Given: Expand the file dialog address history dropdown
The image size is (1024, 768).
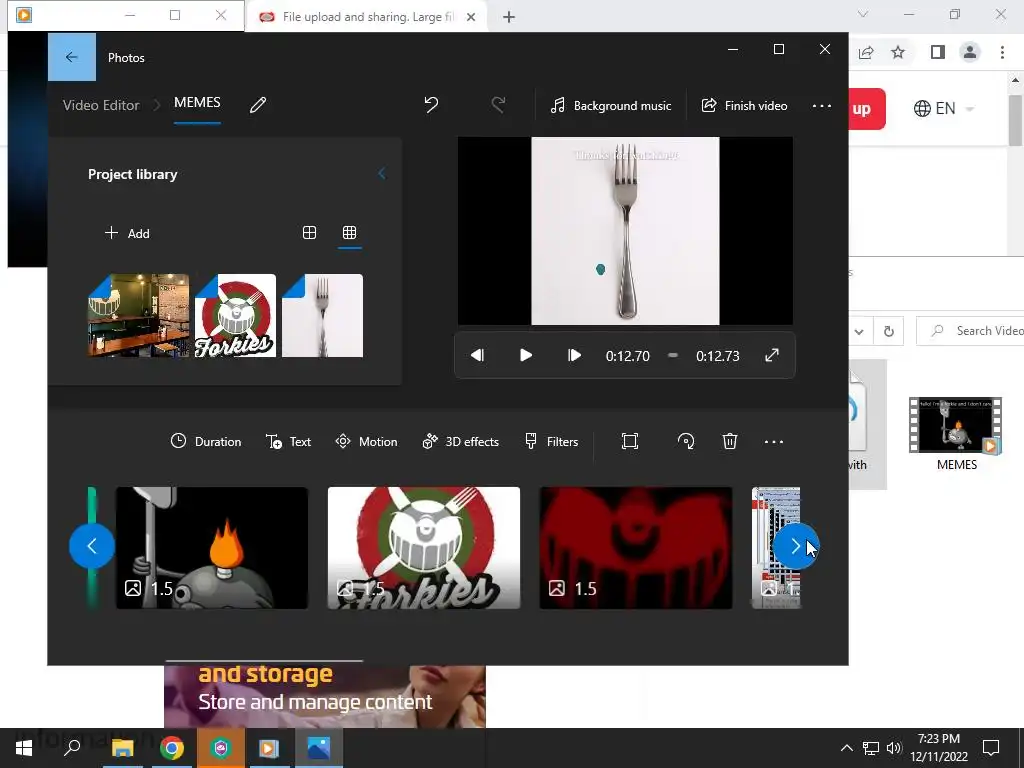Looking at the screenshot, I should [859, 331].
